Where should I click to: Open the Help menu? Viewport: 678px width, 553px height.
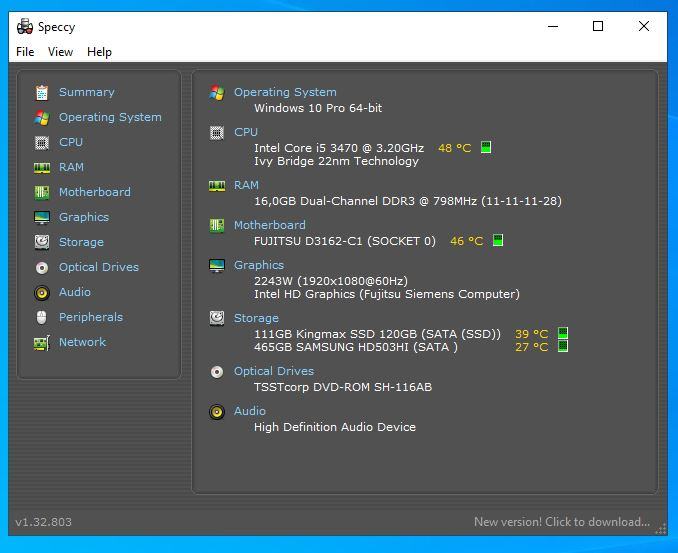tap(99, 52)
